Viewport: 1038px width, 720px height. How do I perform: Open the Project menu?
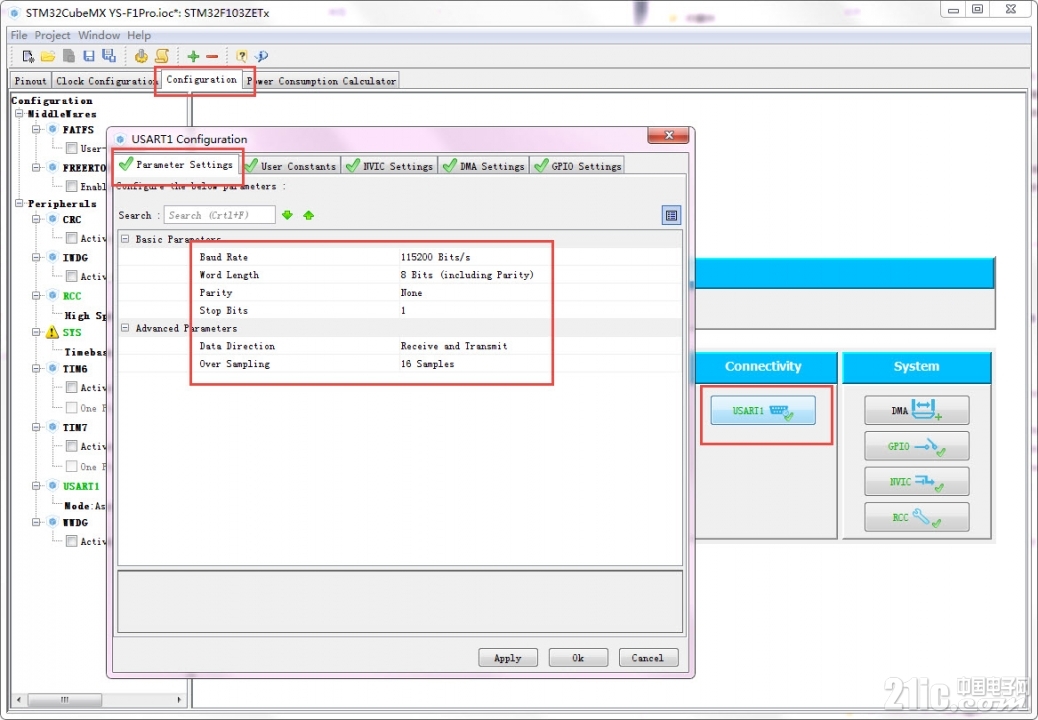pos(52,35)
